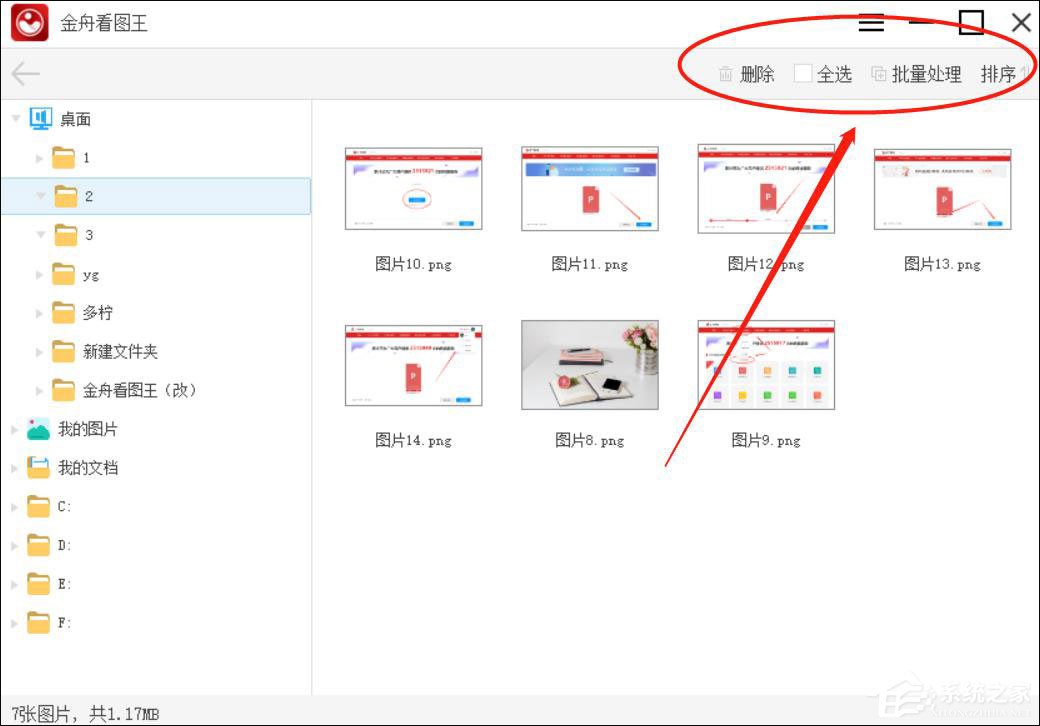Select the folder named yg
The width and height of the screenshot is (1040, 726).
[89, 273]
